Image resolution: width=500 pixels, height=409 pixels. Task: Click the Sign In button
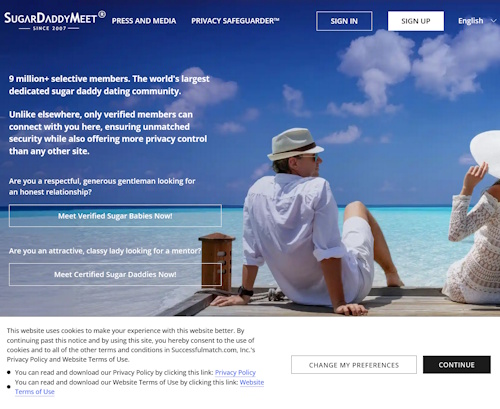click(x=344, y=21)
